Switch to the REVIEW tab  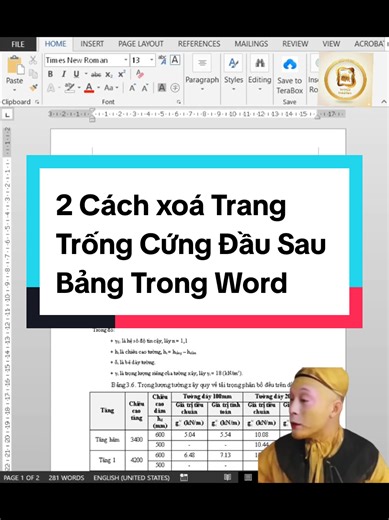(295, 44)
